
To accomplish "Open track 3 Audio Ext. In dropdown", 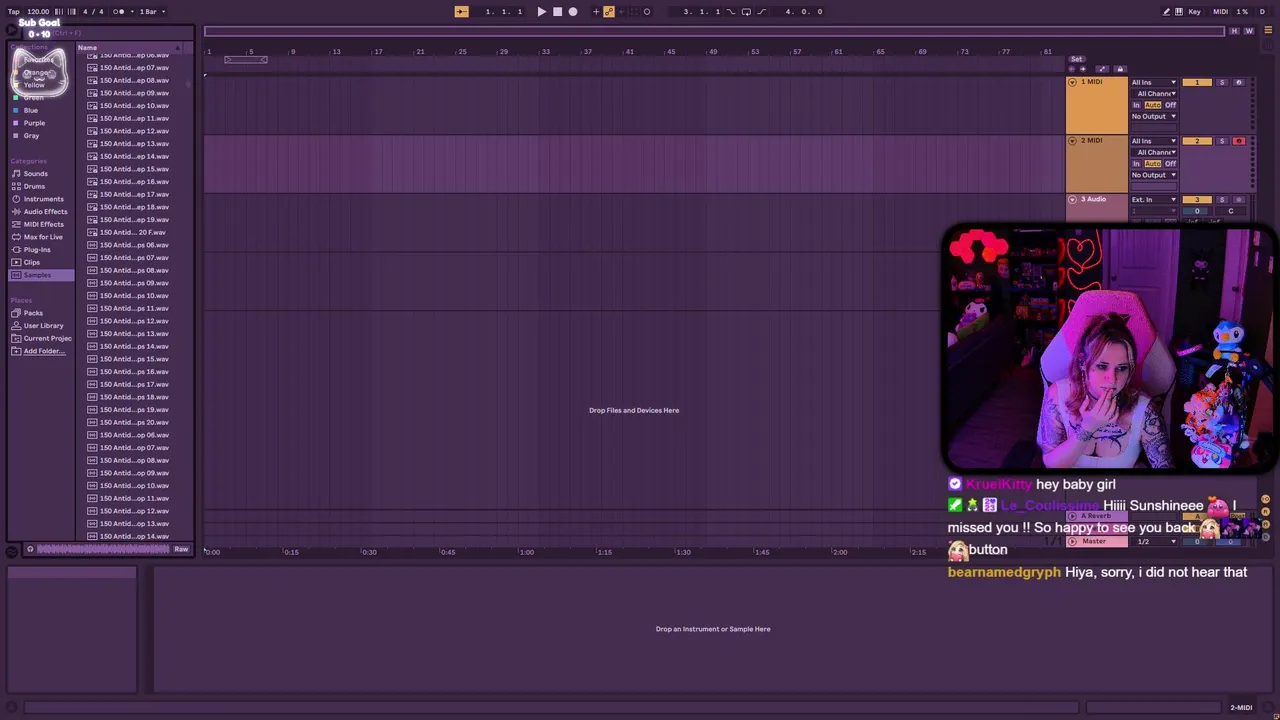I will [x=1154, y=200].
